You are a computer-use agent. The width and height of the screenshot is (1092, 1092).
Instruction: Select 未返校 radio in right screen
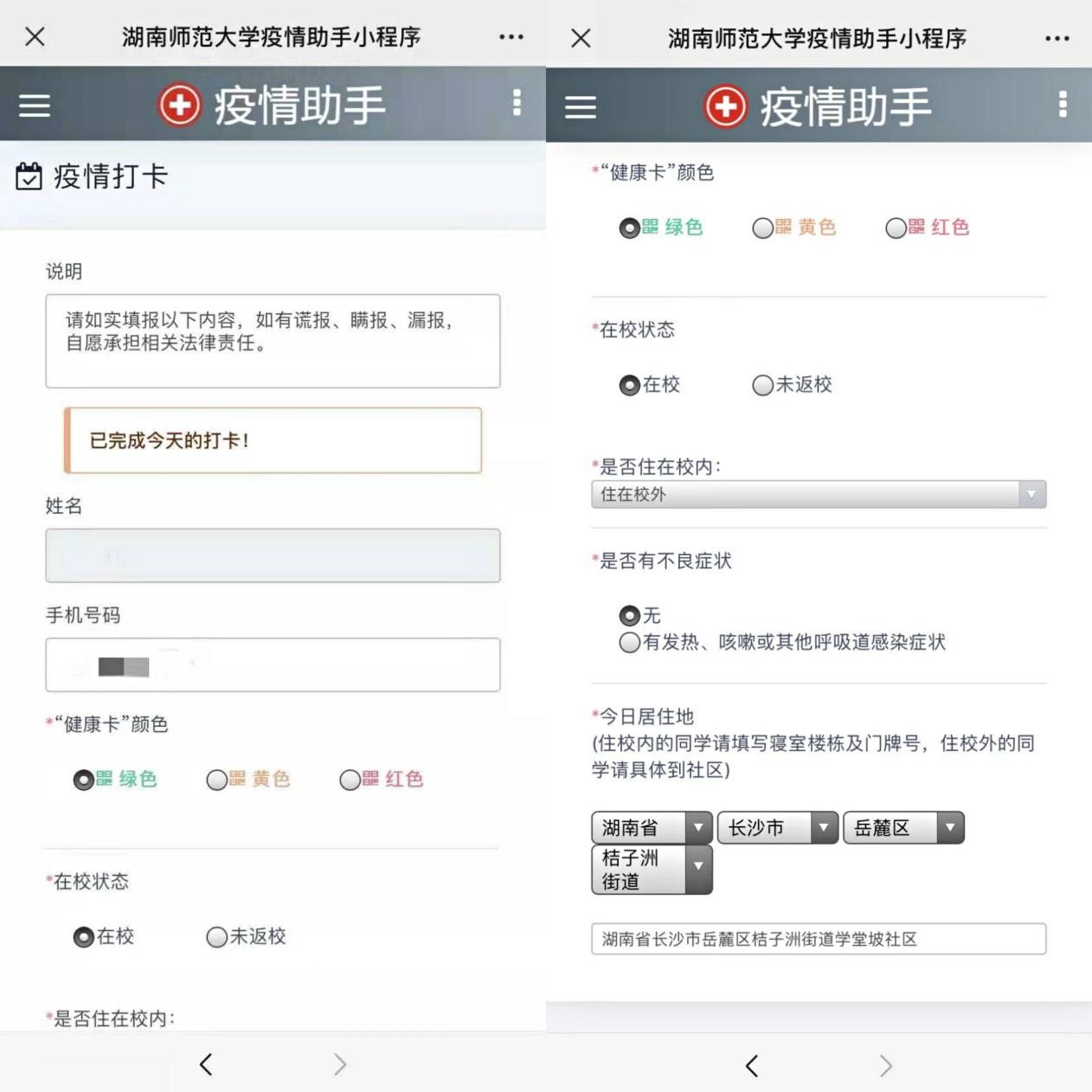pos(762,385)
